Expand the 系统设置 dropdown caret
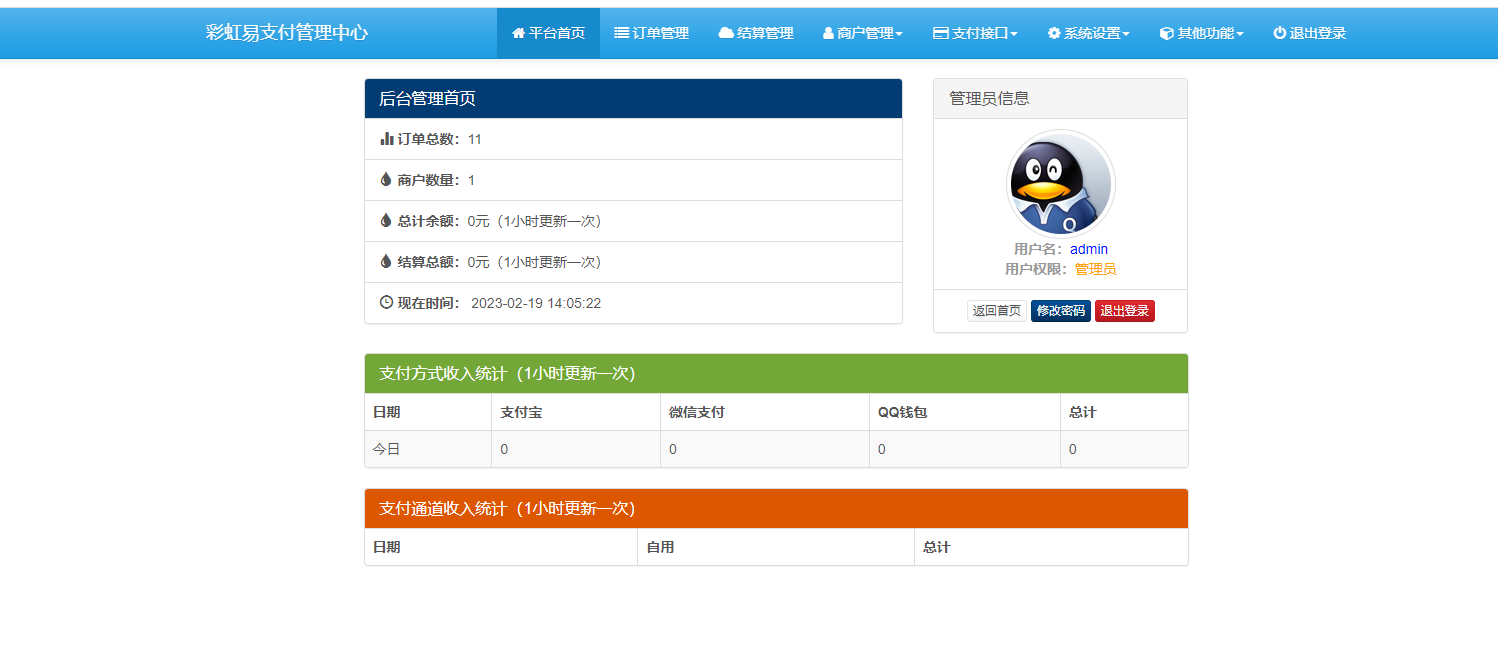 point(1126,34)
